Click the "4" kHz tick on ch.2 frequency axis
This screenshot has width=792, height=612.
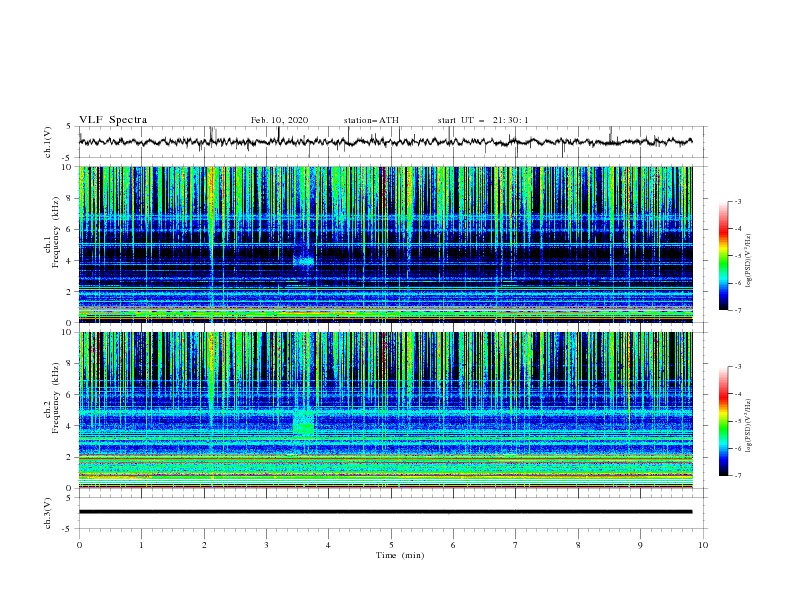[x=71, y=426]
